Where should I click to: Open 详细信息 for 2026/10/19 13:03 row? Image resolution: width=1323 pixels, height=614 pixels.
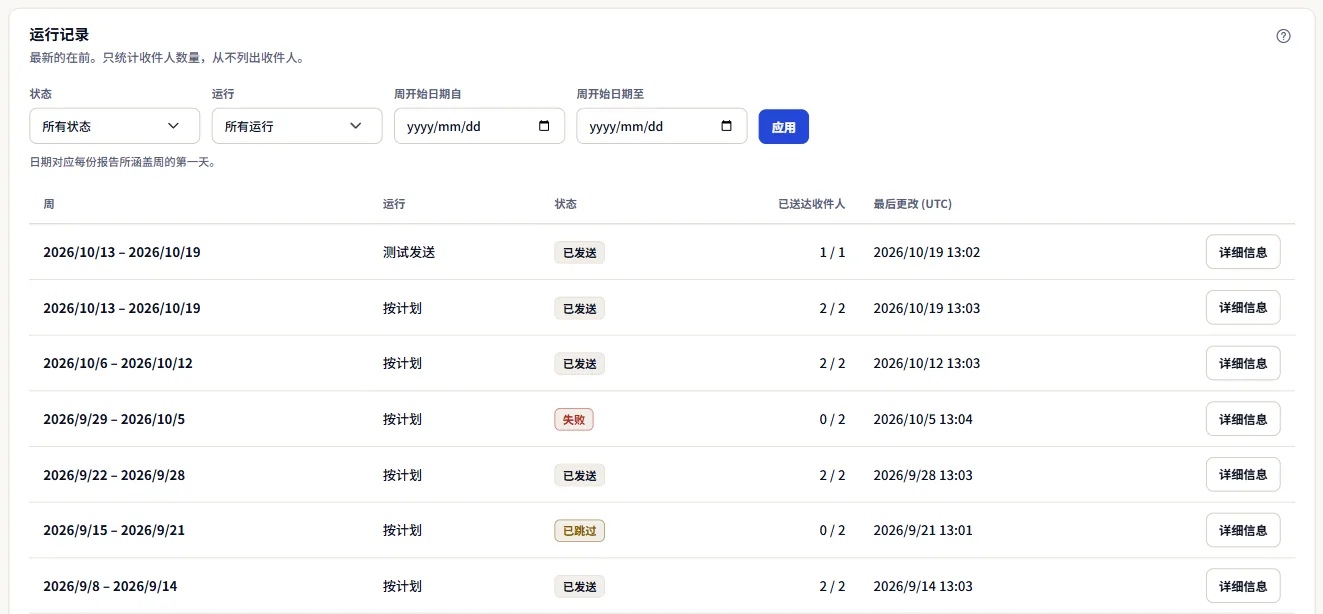click(x=1243, y=308)
